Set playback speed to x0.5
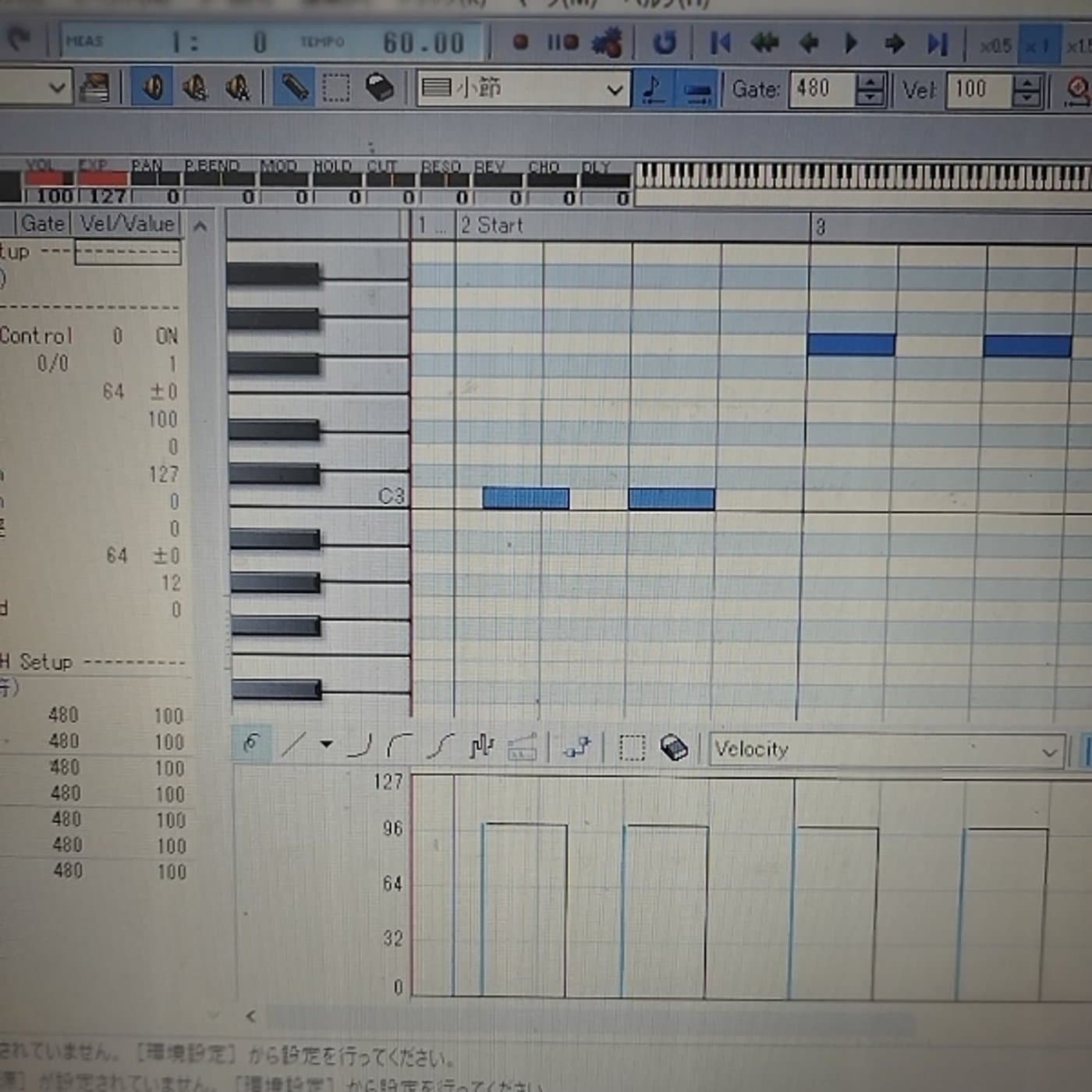Viewport: 1092px width, 1092px height. 995,46
